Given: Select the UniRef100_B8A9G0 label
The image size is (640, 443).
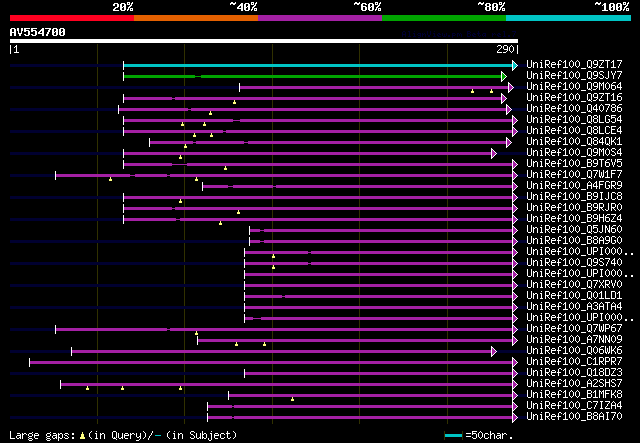Looking at the screenshot, I should click(x=574, y=241).
